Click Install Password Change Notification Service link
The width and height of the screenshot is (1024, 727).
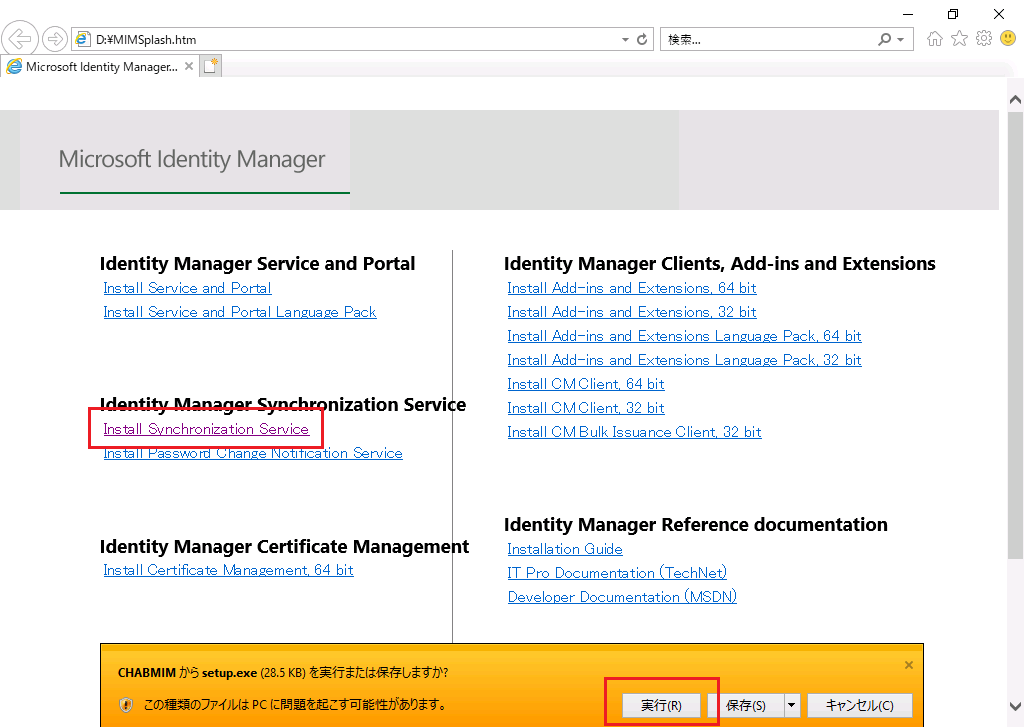tap(253, 453)
